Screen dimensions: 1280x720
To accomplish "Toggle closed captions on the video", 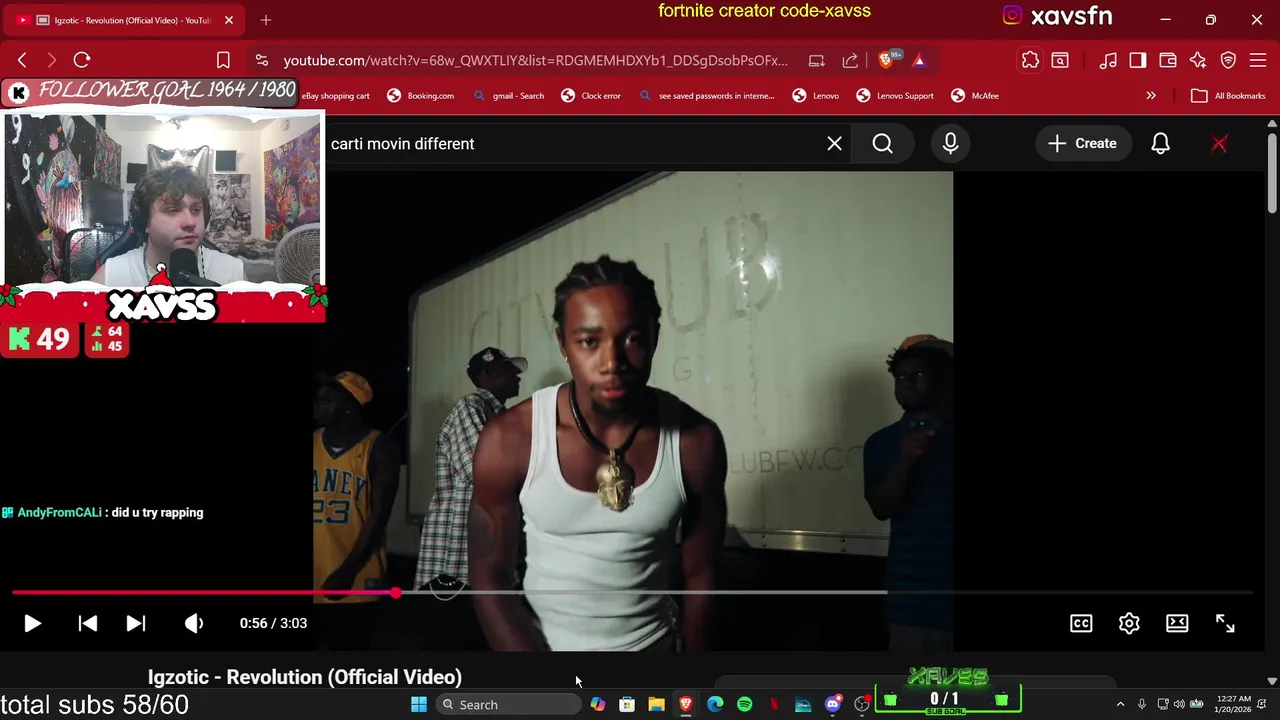I will tap(1081, 623).
